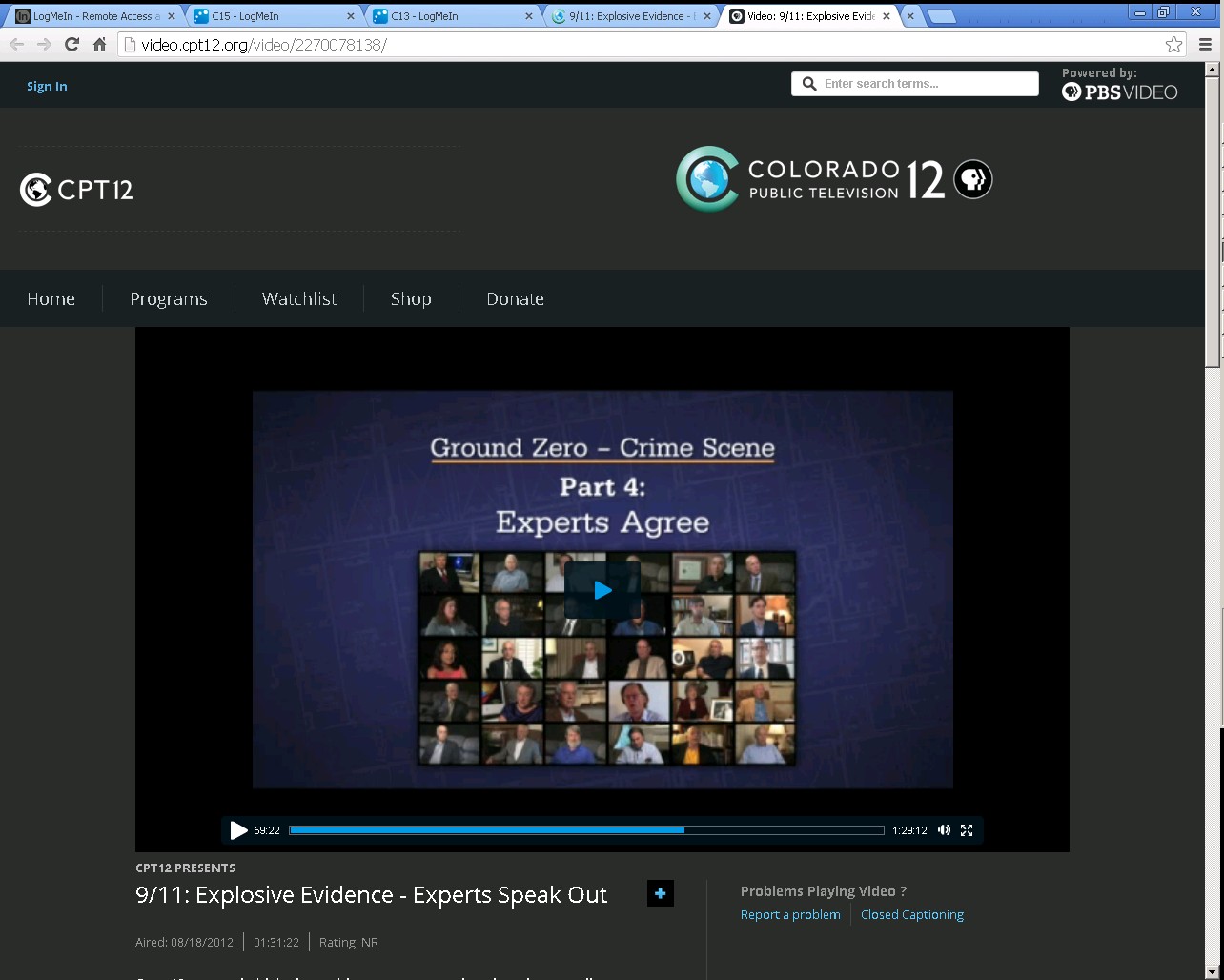Image resolution: width=1224 pixels, height=980 pixels.
Task: Click the large play overlay on the video
Action: pyautogui.click(x=602, y=590)
